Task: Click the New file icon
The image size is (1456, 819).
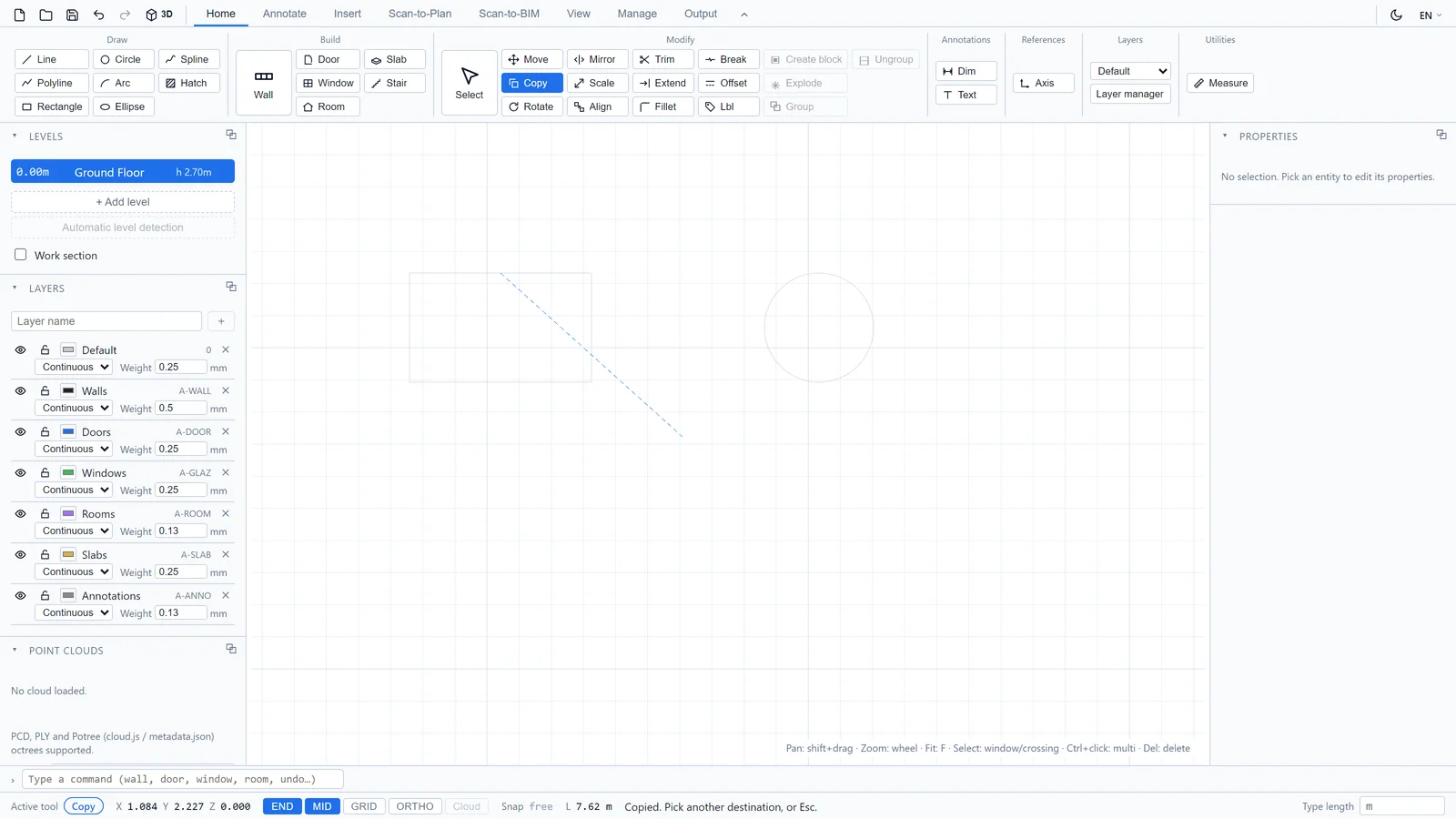Action: (x=19, y=15)
